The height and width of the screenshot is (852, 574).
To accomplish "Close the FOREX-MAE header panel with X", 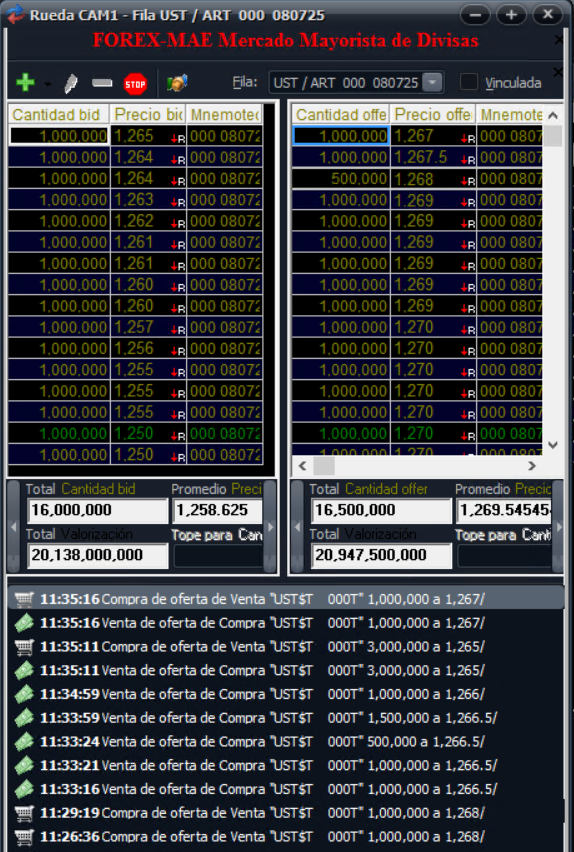I will coord(558,39).
